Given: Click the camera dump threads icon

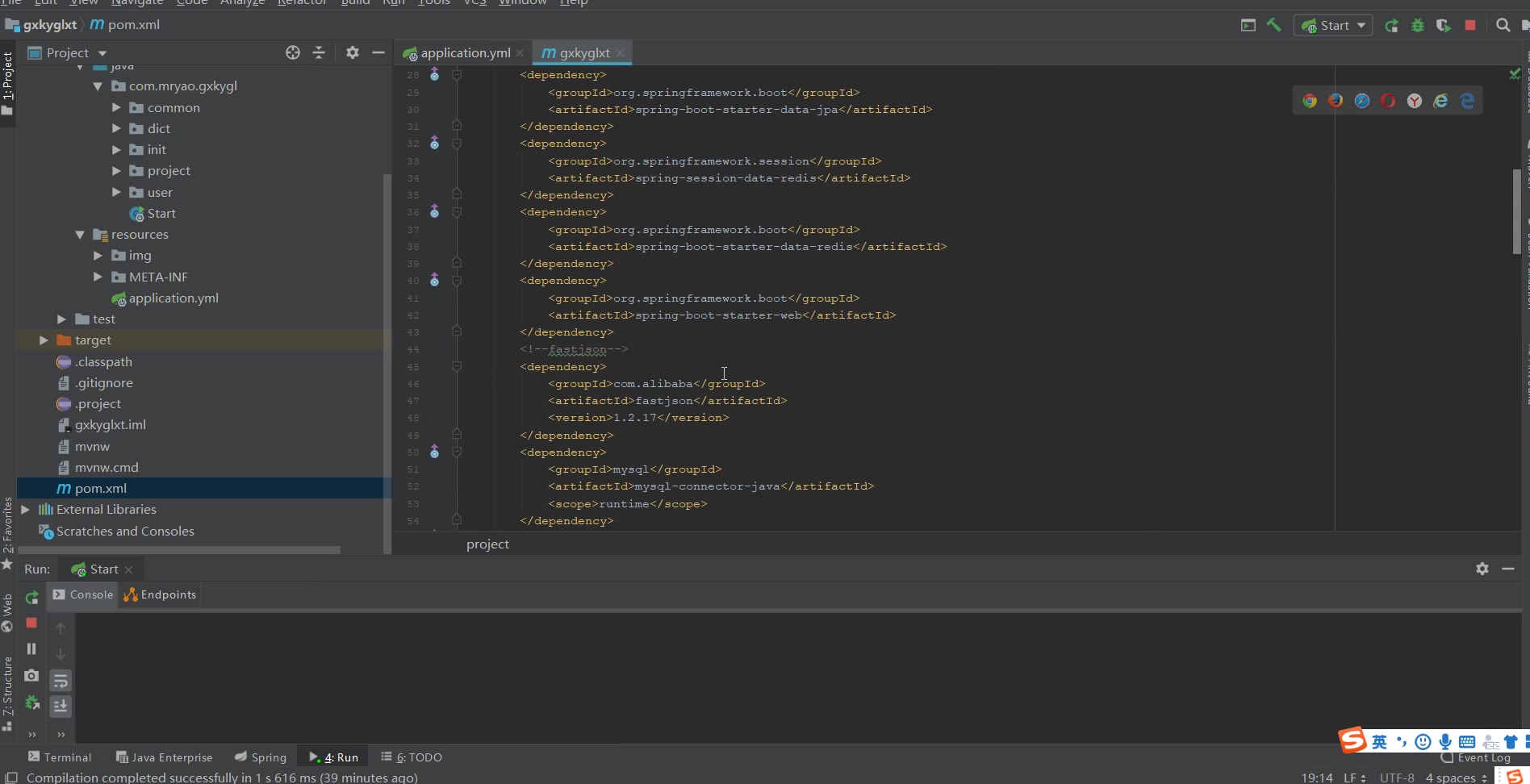Looking at the screenshot, I should coord(31,675).
